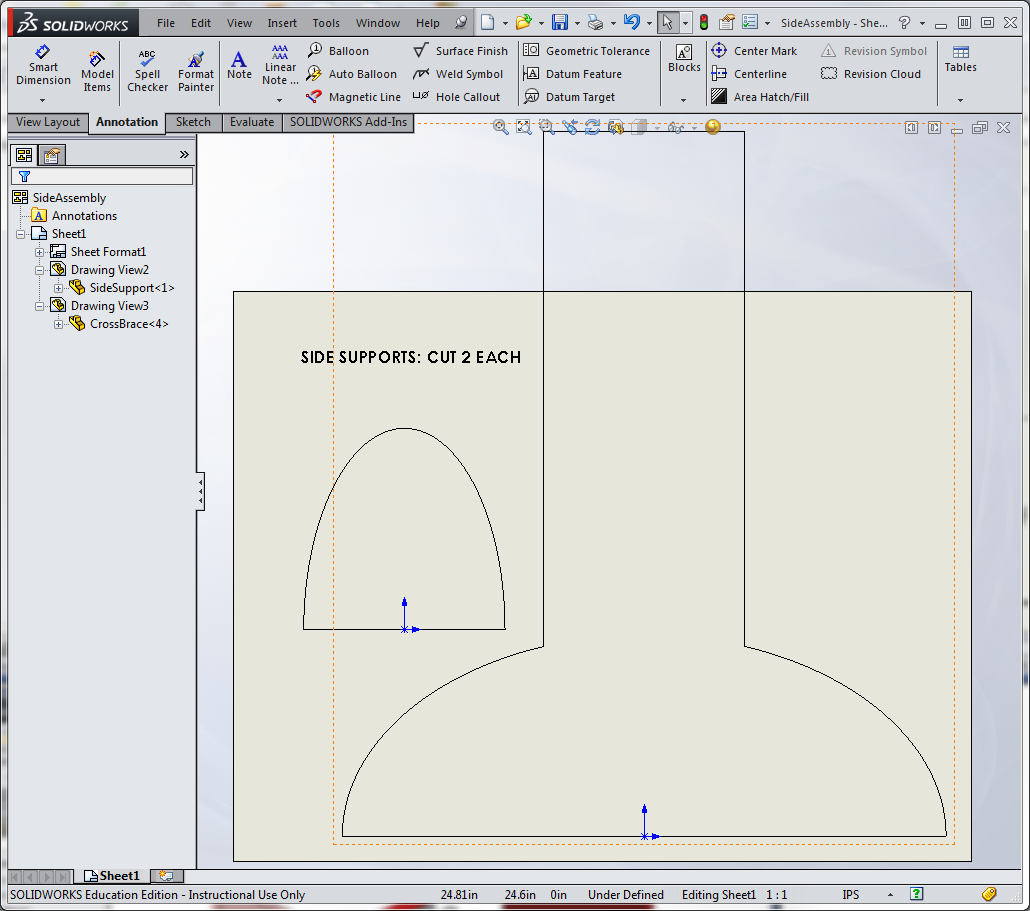This screenshot has width=1030, height=911.
Task: Insert a Magnetic Line
Action: 353,97
